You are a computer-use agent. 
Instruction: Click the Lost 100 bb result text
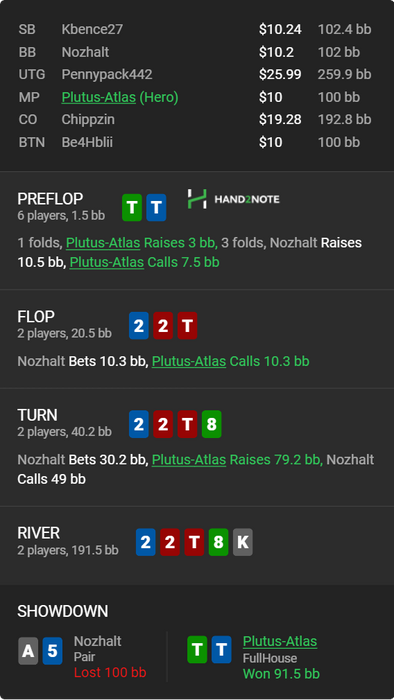point(110,672)
